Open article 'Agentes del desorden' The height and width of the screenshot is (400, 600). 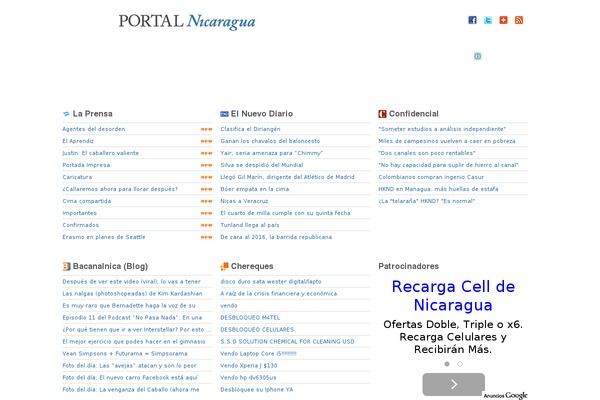(x=94, y=129)
